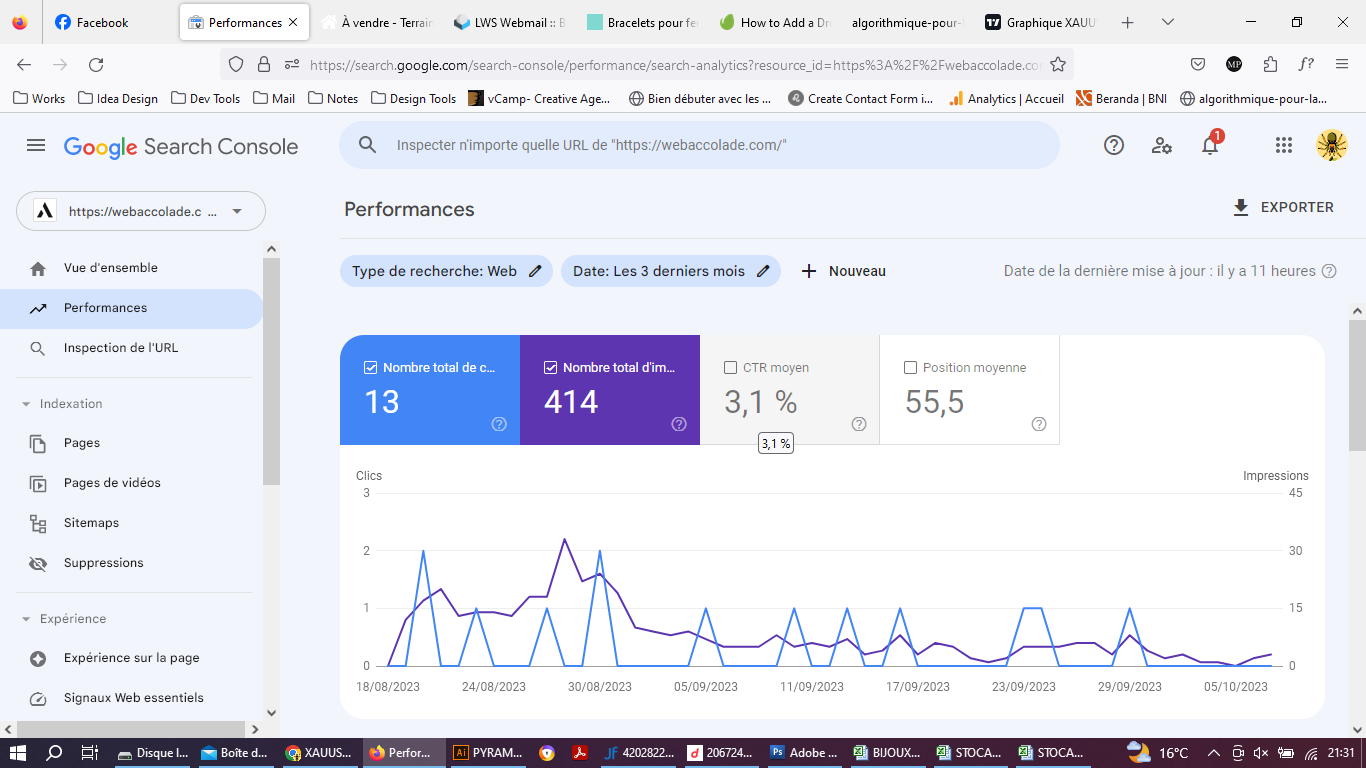The height and width of the screenshot is (768, 1366).
Task: Edit the date filter pencil icon
Action: (x=763, y=271)
